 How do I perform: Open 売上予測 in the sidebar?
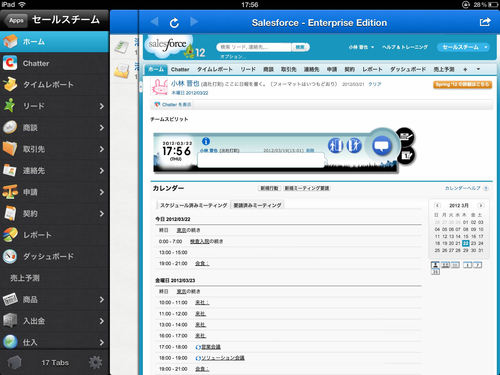(x=54, y=278)
